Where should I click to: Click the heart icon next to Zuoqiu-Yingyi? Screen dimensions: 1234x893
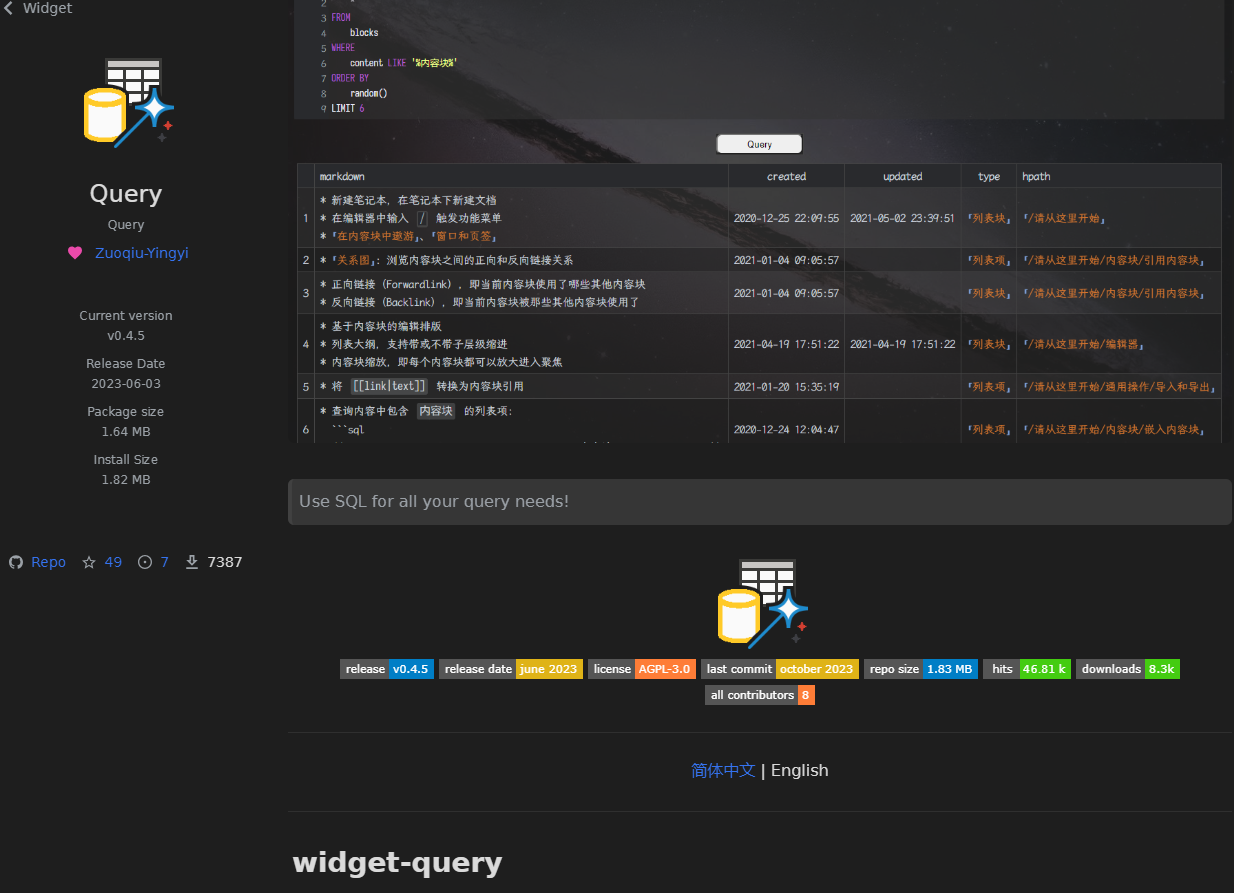[x=75, y=253]
